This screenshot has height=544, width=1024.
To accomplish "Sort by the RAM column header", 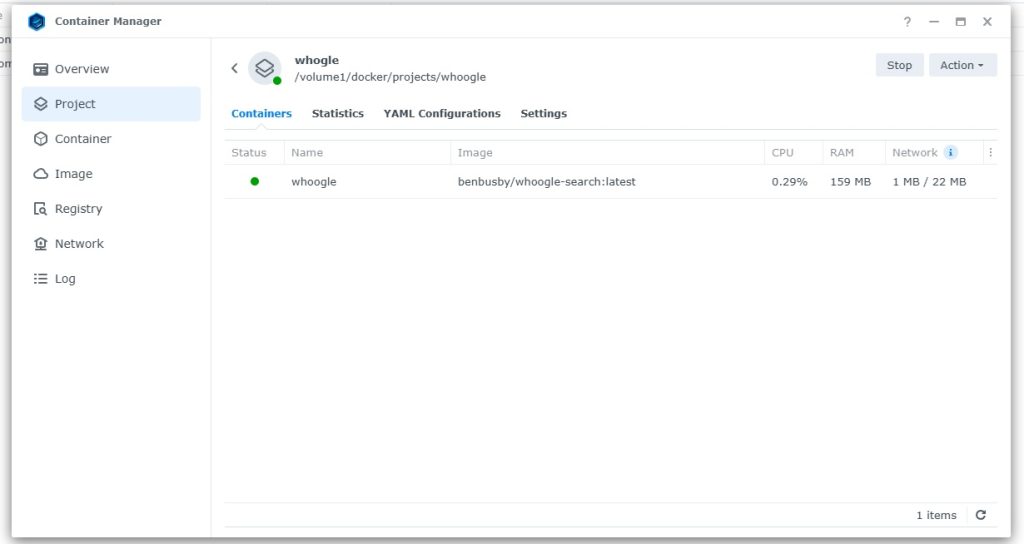I will tap(854, 153).
